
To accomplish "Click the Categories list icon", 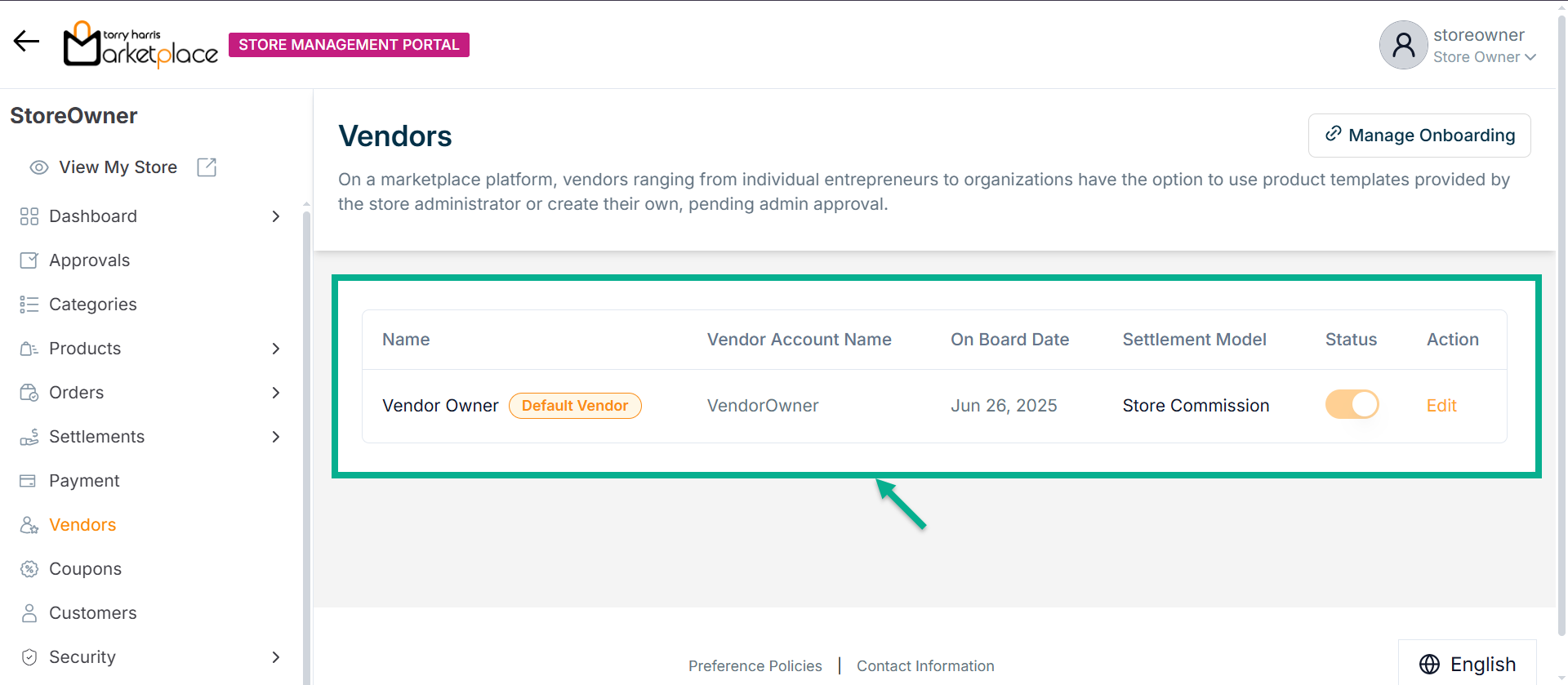I will [29, 305].
